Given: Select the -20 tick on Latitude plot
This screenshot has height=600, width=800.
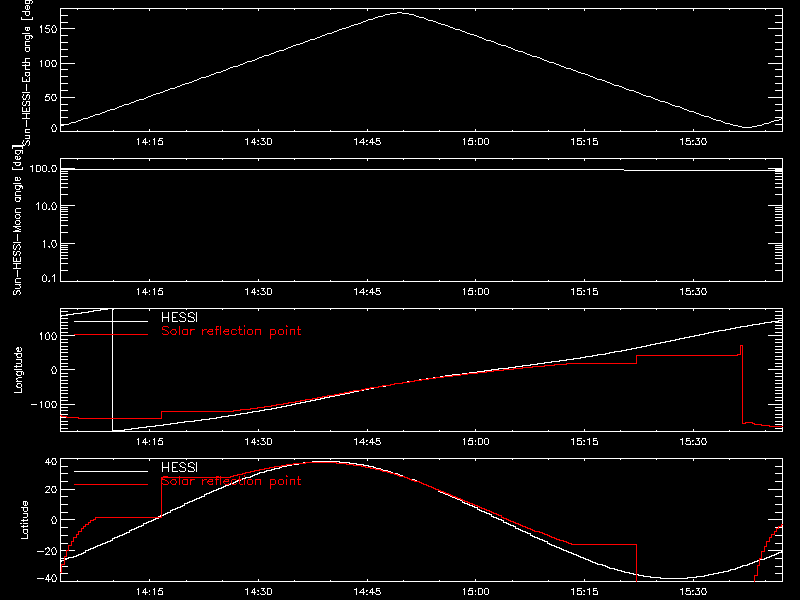Looking at the screenshot, I should click(47, 551).
